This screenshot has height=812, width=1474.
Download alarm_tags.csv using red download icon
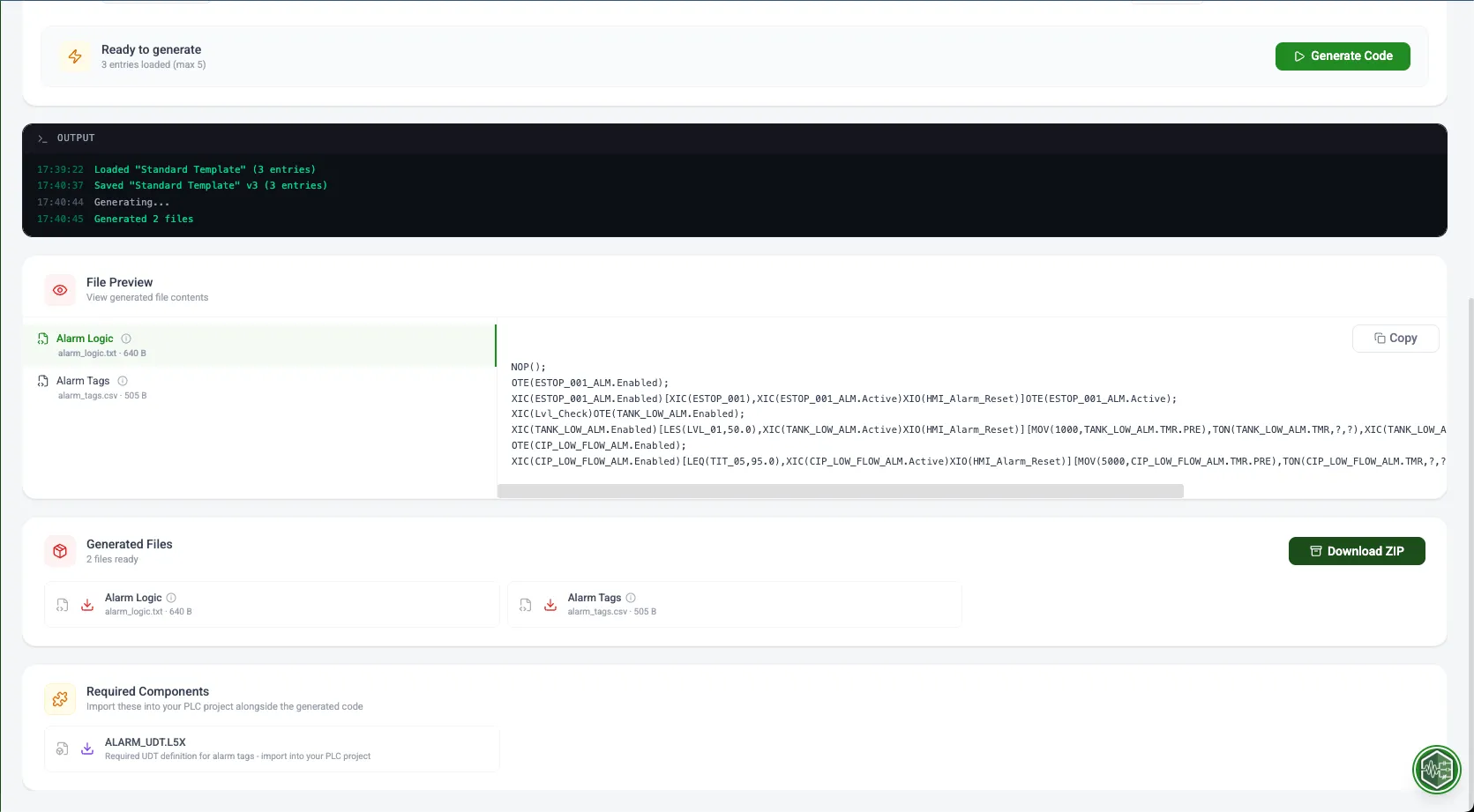pyautogui.click(x=550, y=605)
